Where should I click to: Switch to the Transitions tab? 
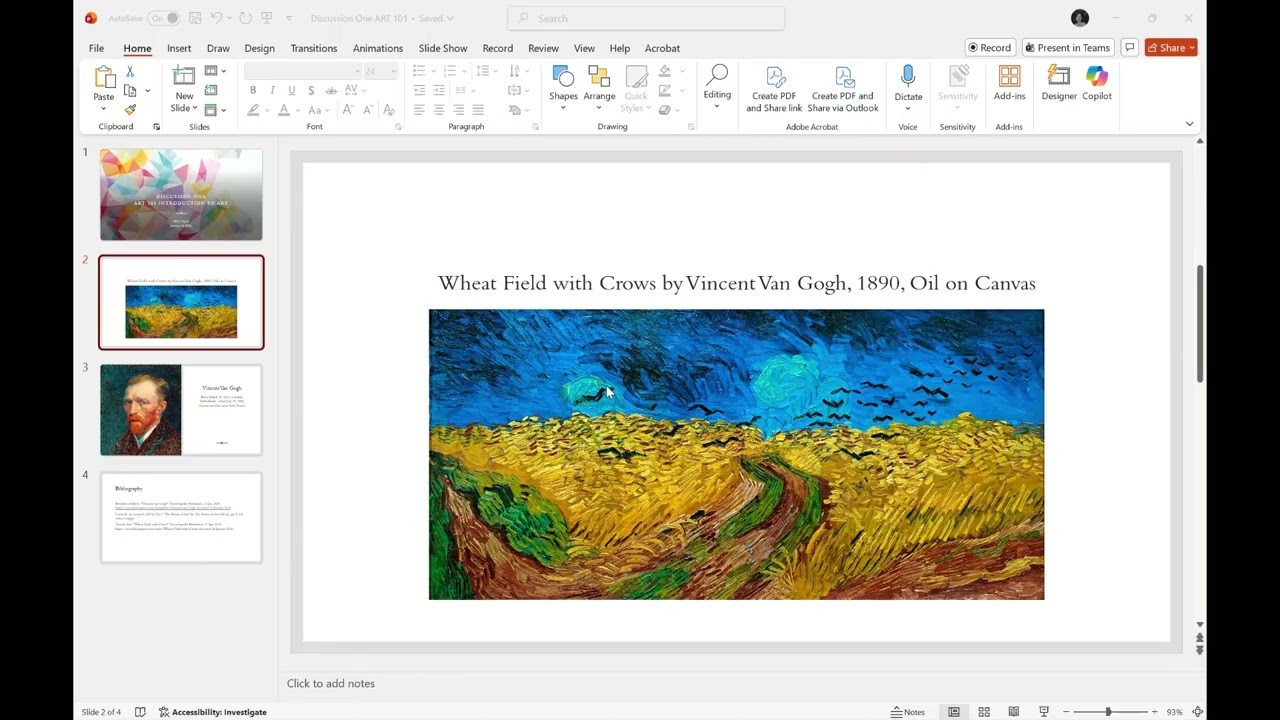coord(313,48)
